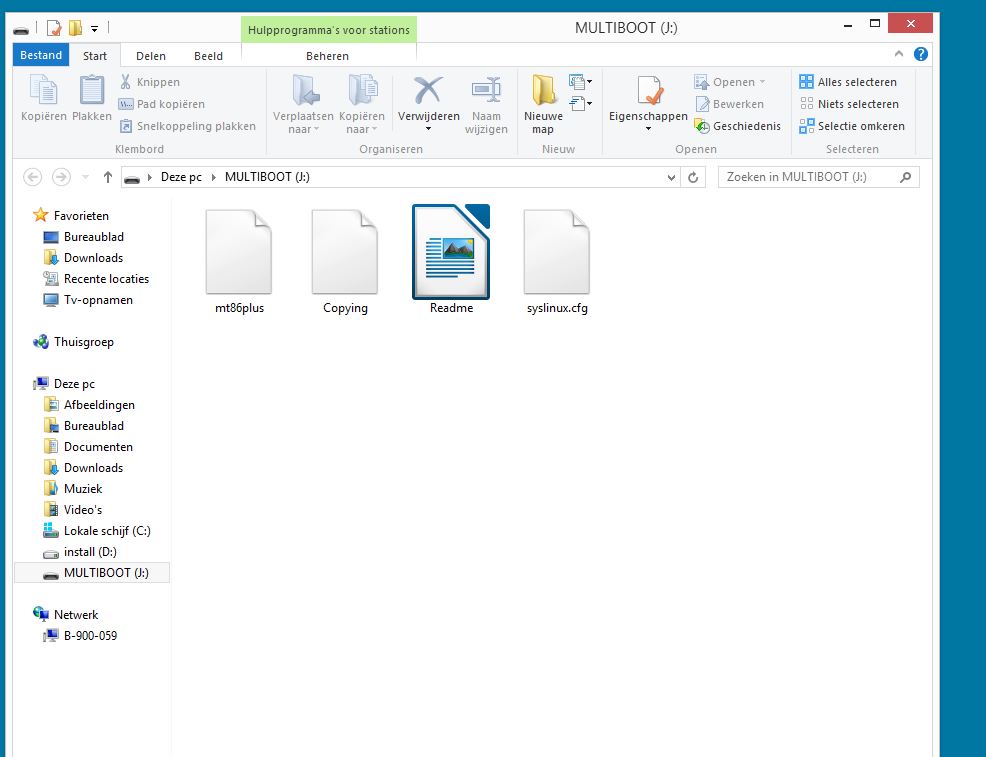Screen dimensions: 986x757
Task: Open the new item dropdown icon
Action: pyautogui.click(x=580, y=82)
